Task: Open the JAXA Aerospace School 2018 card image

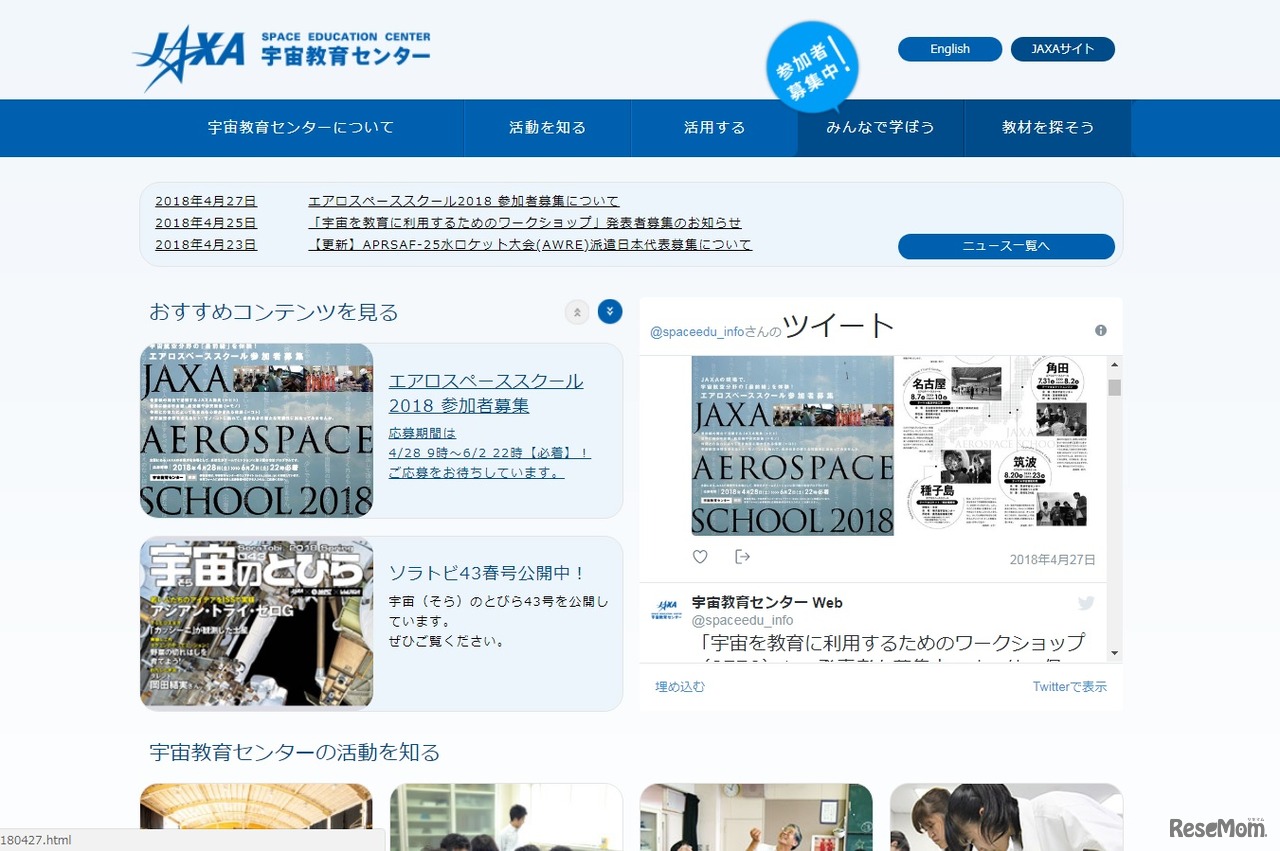Action: click(257, 431)
